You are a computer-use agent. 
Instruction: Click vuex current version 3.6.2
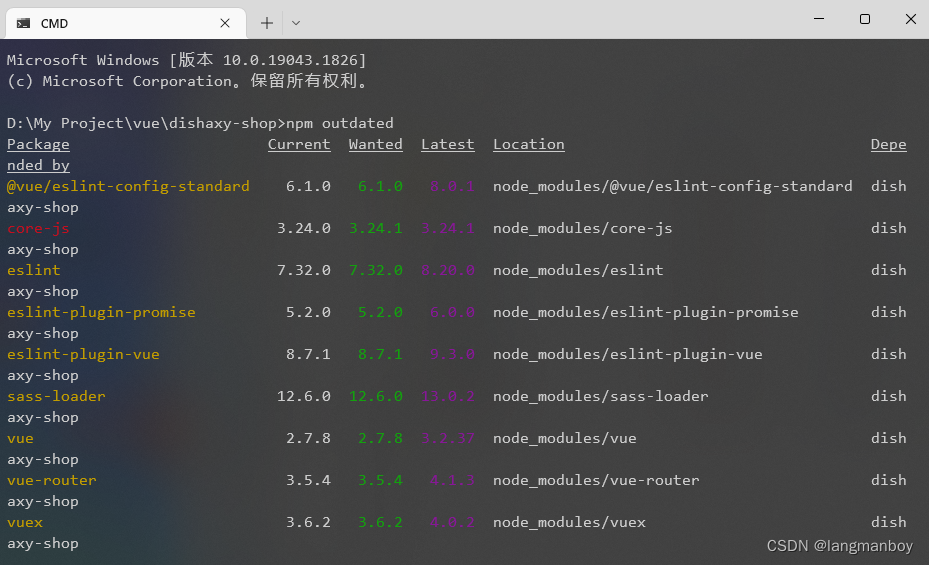(308, 522)
